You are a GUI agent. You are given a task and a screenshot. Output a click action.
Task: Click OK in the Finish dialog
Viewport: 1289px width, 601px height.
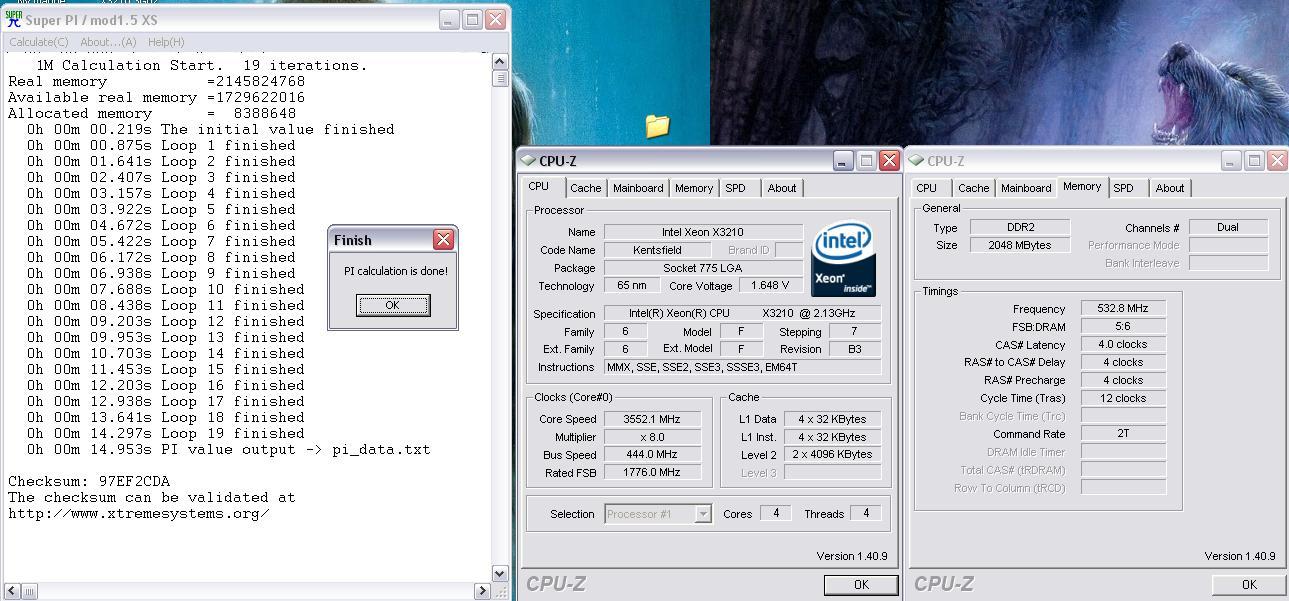393,305
